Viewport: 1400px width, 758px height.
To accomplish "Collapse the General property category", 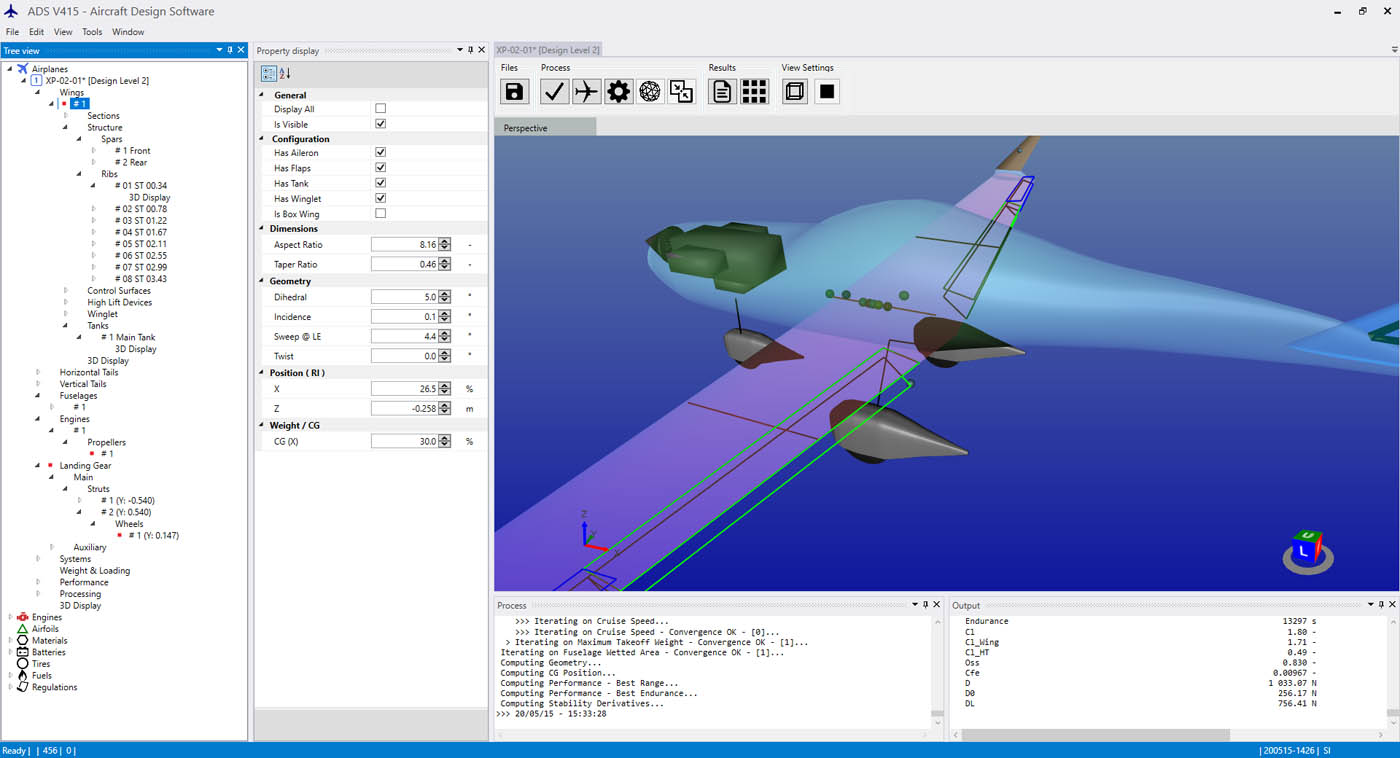I will point(263,95).
